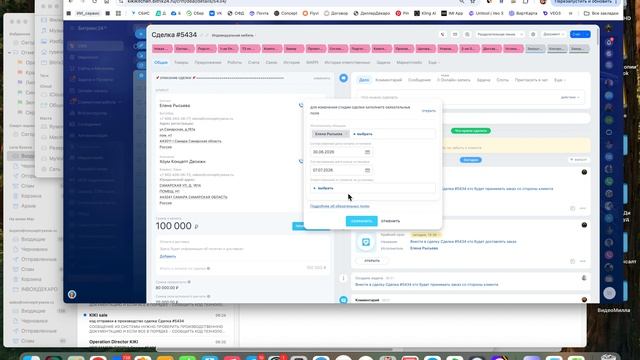Click the email icon in the deal header

pyautogui.click(x=455, y=35)
